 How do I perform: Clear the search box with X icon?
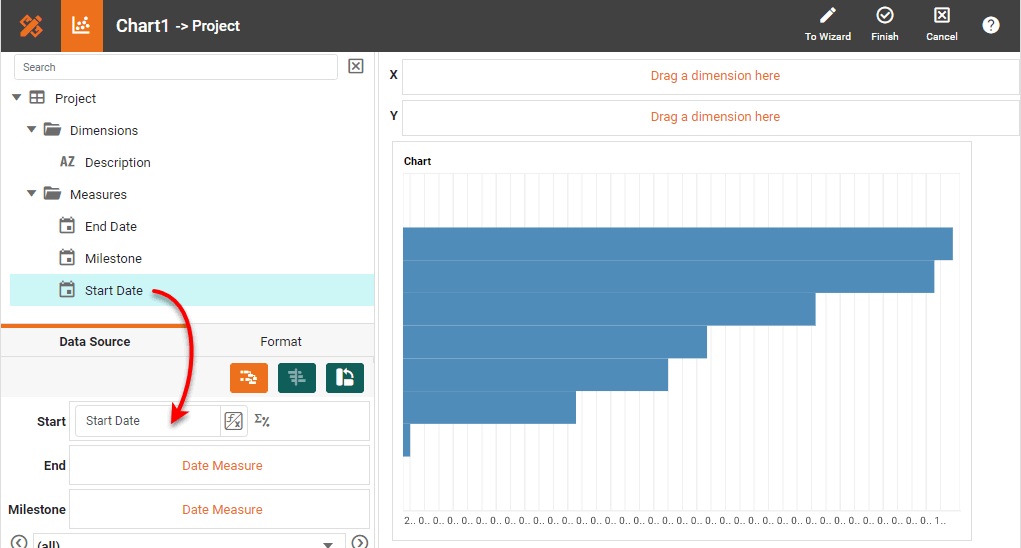point(355,66)
